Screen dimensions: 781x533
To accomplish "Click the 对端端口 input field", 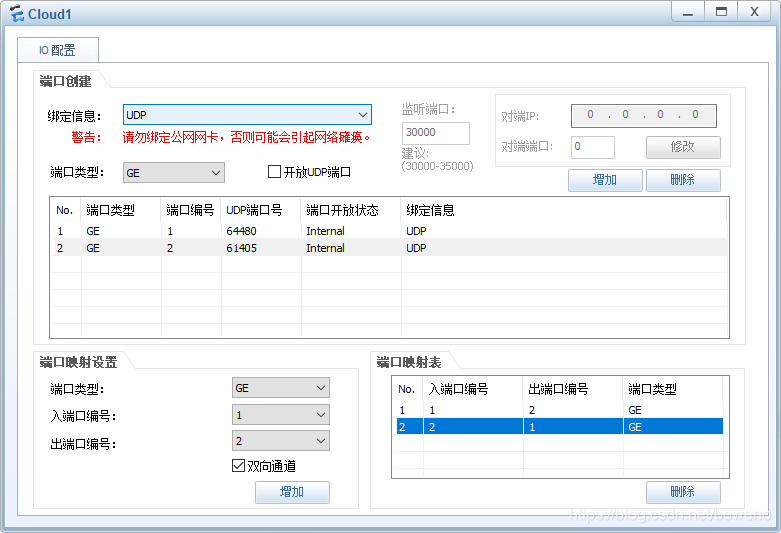I will click(x=593, y=147).
